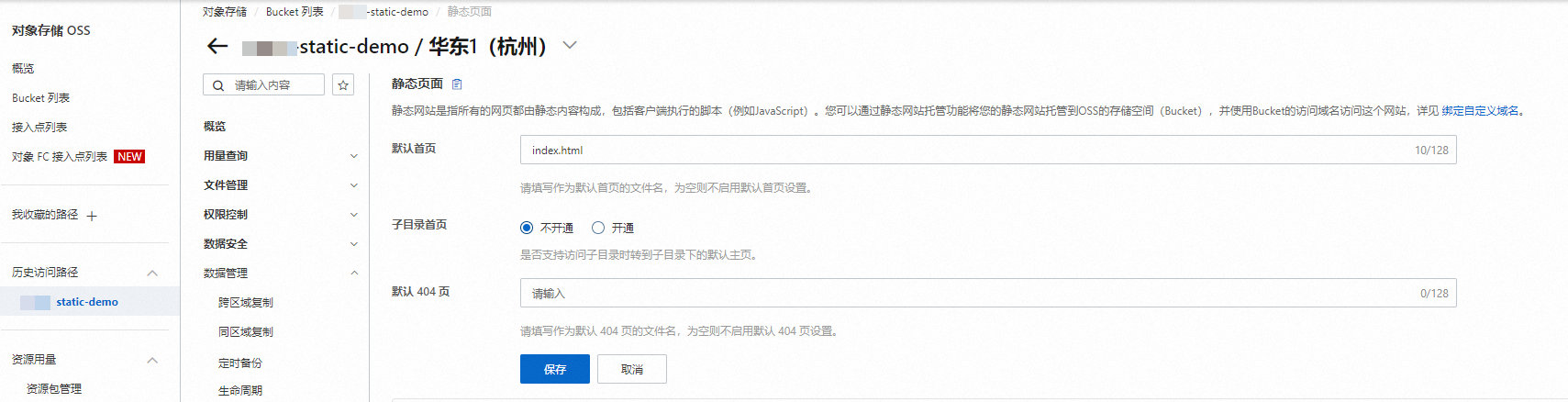This screenshot has height=402, width=1568.
Task: Expand the 文件管理 section
Action: (x=354, y=185)
